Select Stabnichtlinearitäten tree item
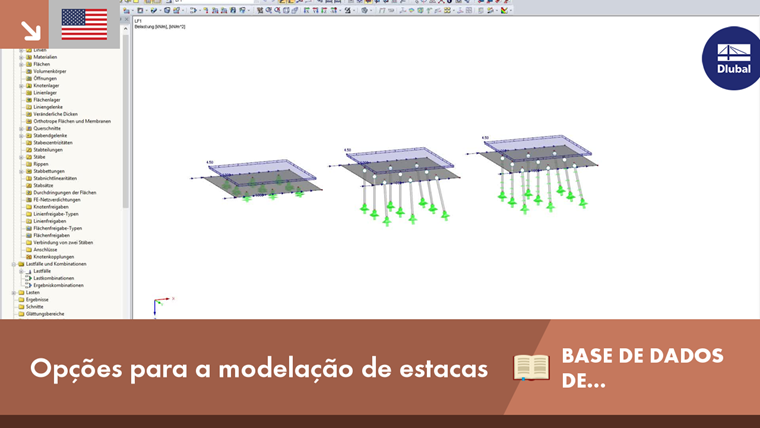The width and height of the screenshot is (760, 428). point(55,178)
